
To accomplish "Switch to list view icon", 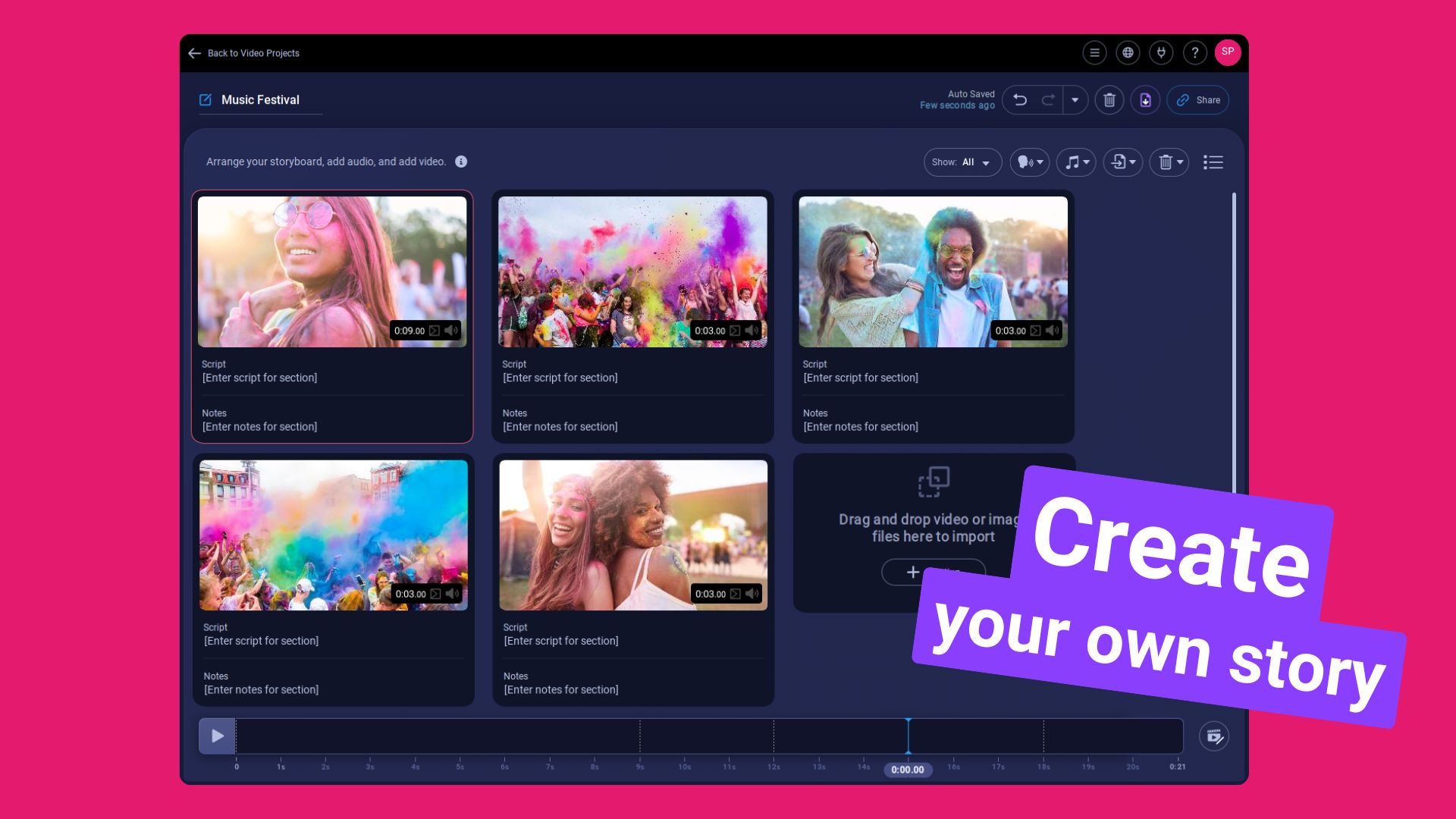I will (1213, 162).
